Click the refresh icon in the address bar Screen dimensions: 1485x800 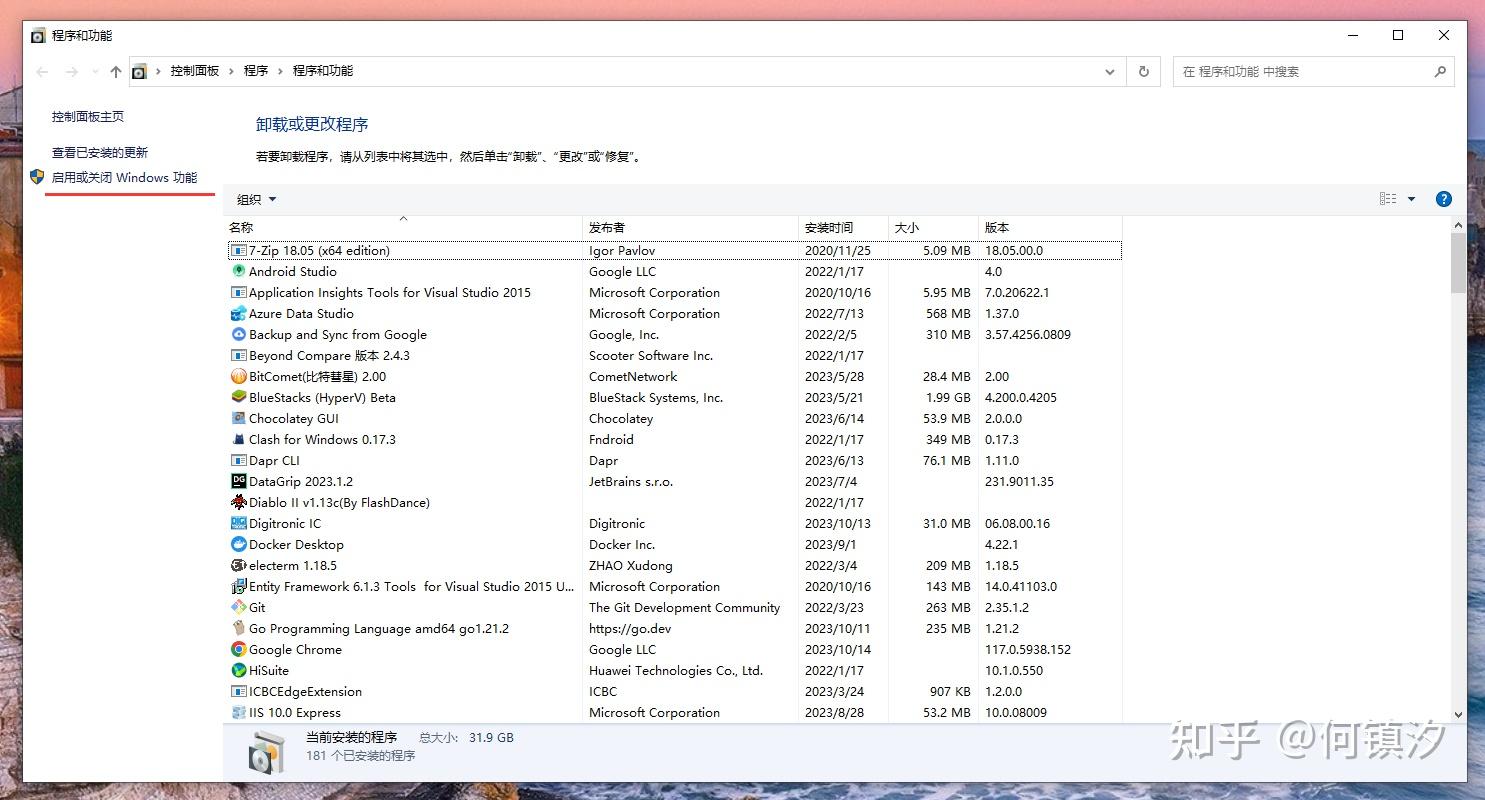[1143, 71]
